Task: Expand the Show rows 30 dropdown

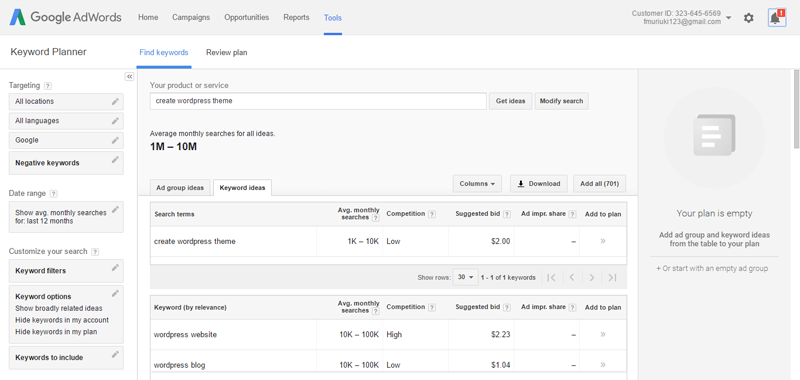Action: coord(465,277)
